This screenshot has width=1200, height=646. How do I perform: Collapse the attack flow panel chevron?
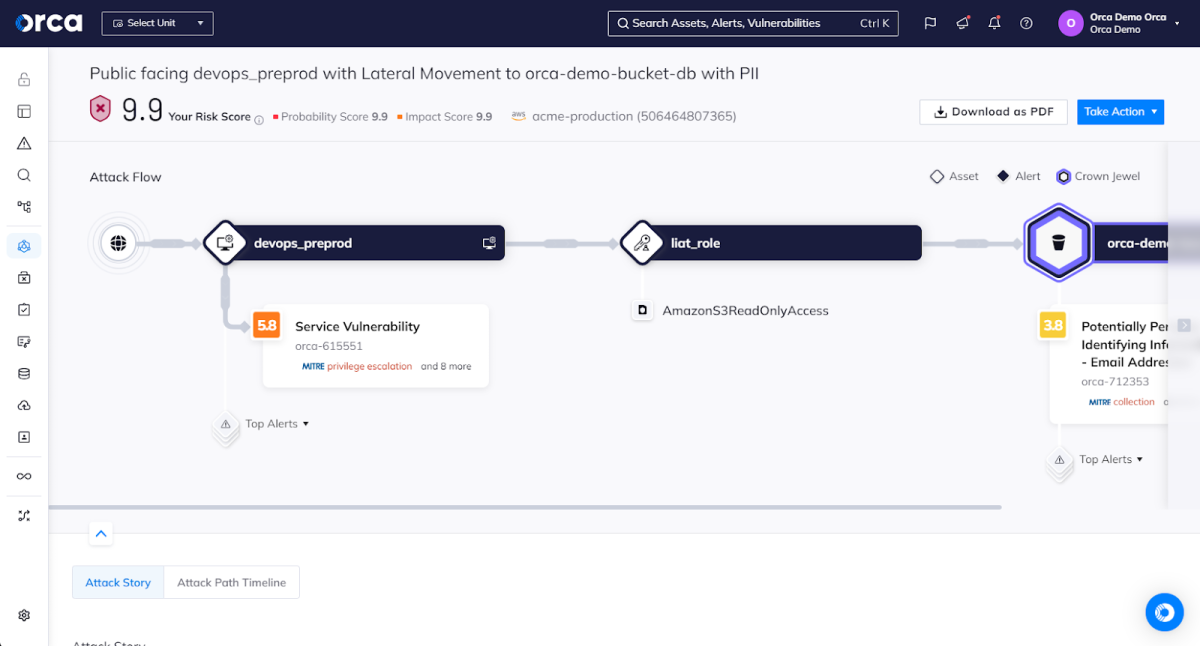tap(101, 534)
